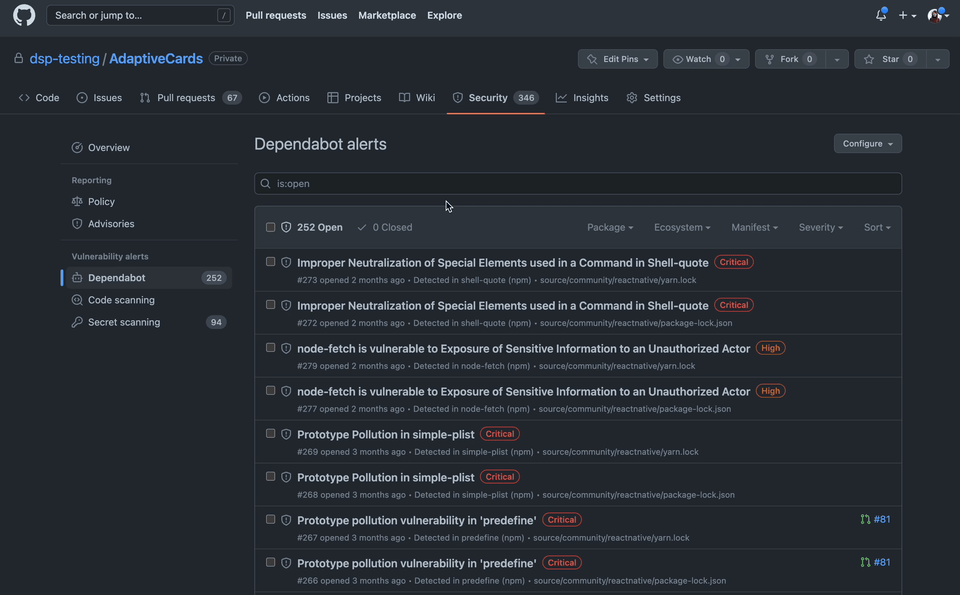This screenshot has width=960, height=595.
Task: Open Secret scanning in the sidebar
Action: [x=148, y=322]
